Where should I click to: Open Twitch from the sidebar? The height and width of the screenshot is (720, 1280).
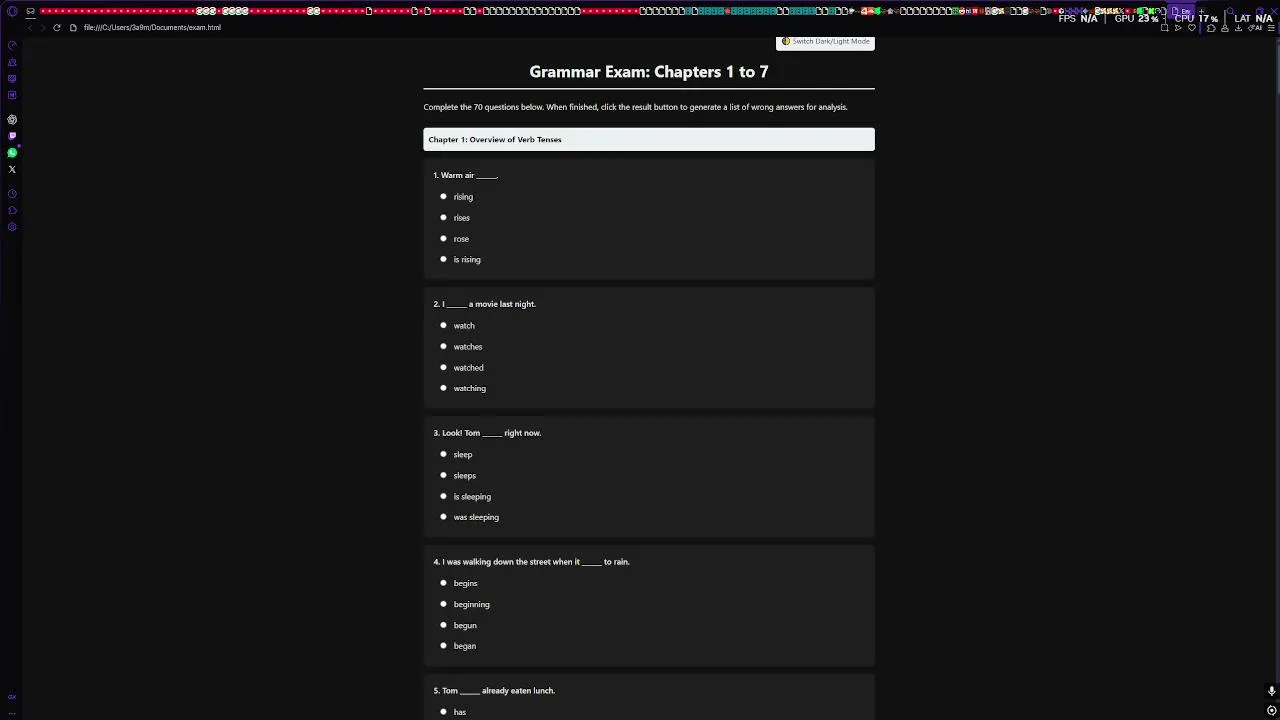[12, 136]
